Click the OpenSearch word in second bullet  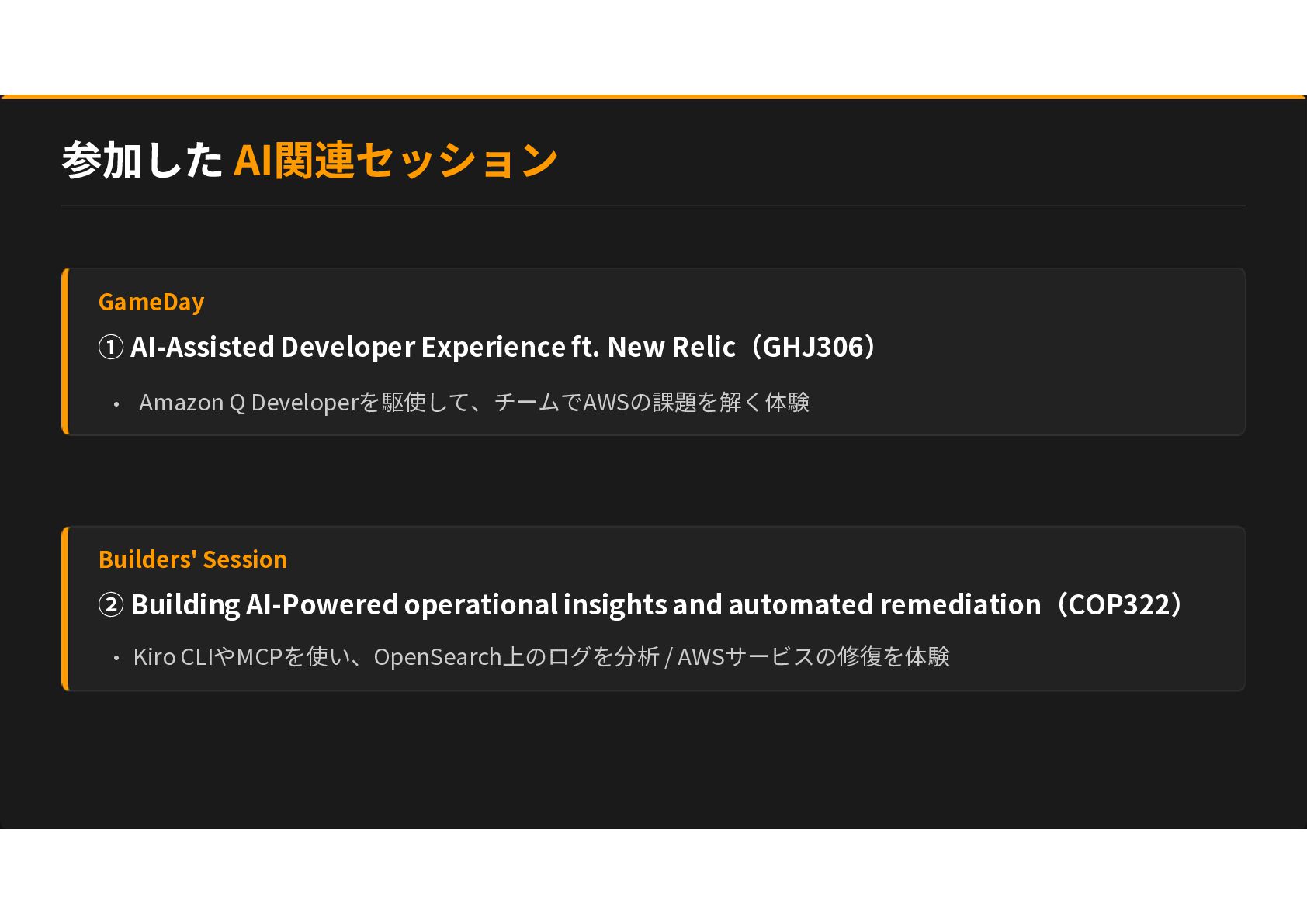pyautogui.click(x=438, y=657)
